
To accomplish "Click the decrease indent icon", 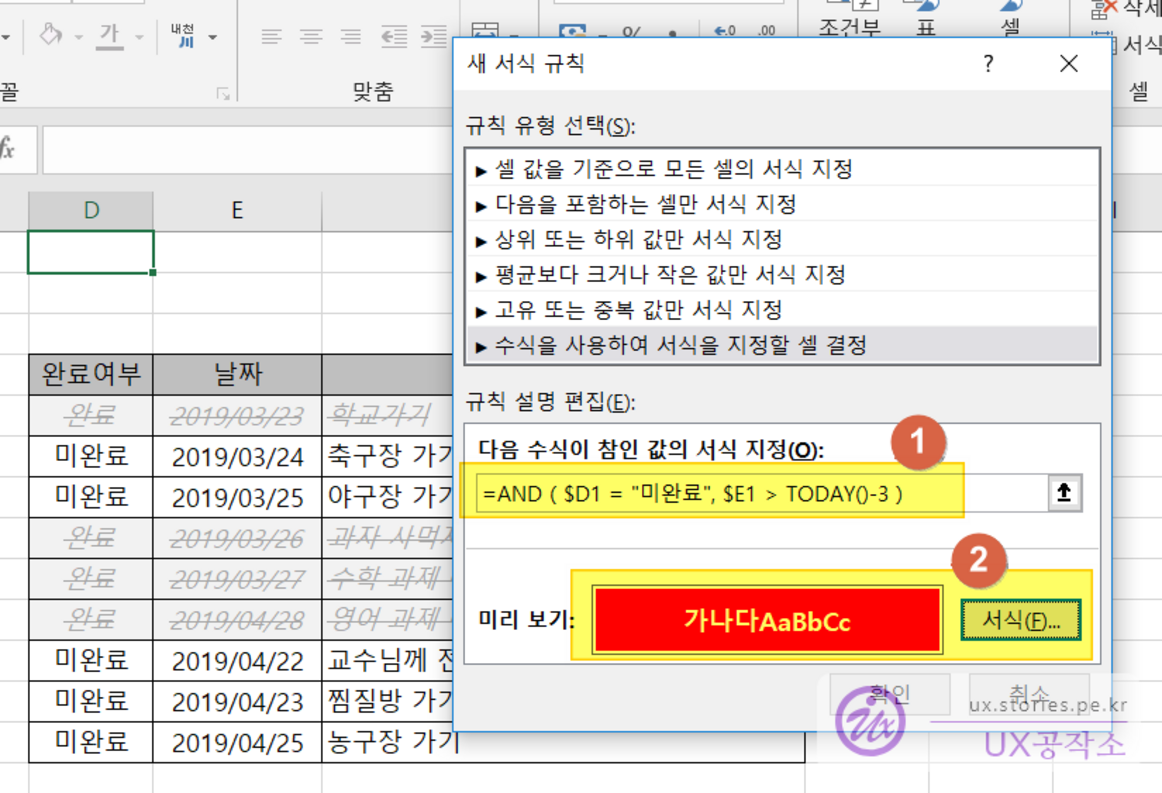I will (x=394, y=37).
